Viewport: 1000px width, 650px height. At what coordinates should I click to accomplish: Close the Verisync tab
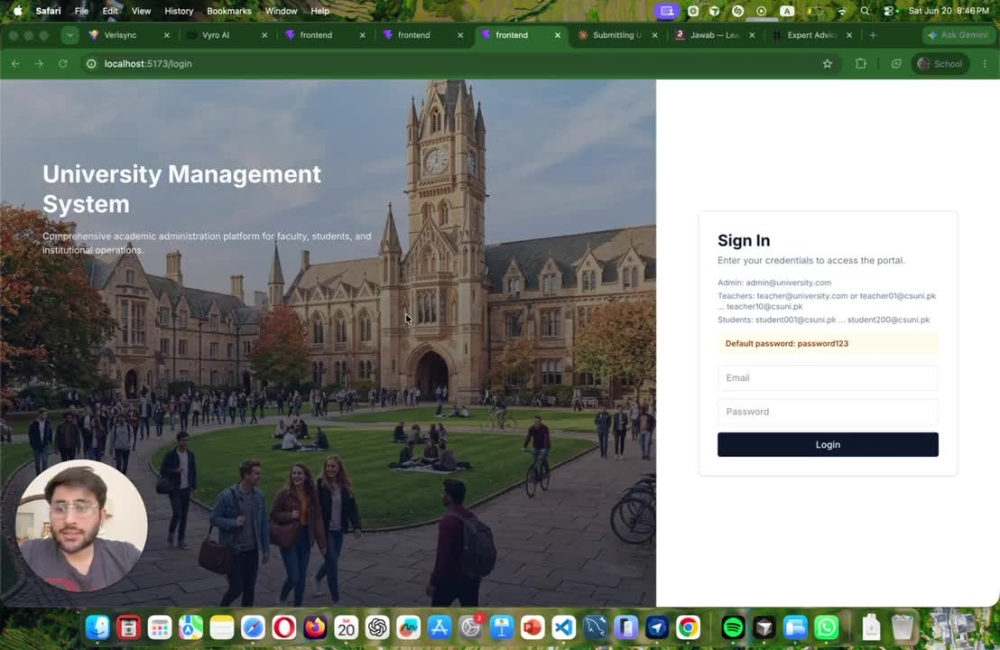click(166, 35)
